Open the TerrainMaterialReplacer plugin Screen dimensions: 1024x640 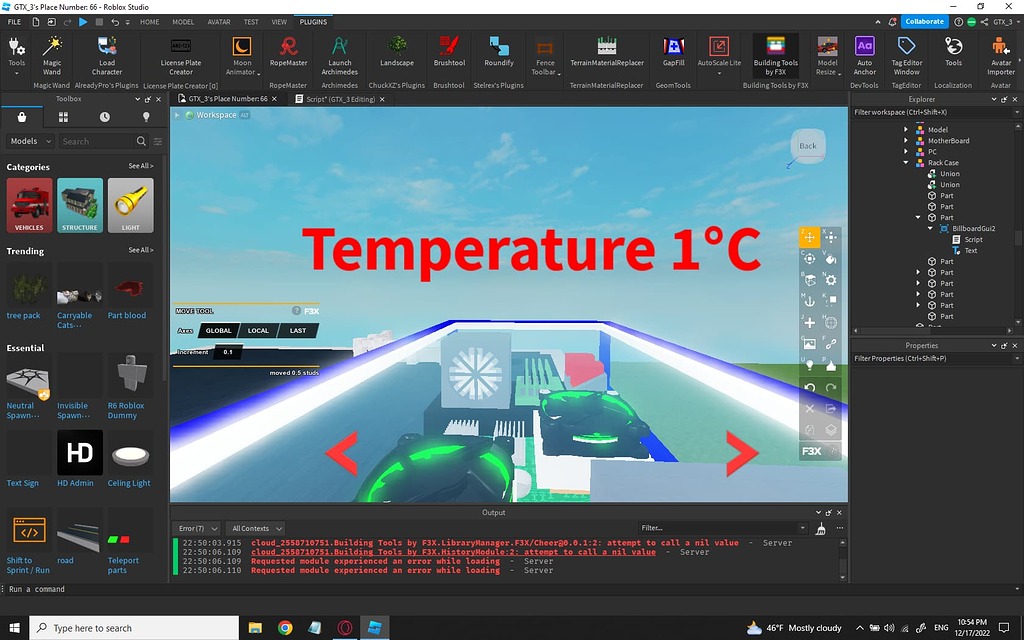click(607, 52)
